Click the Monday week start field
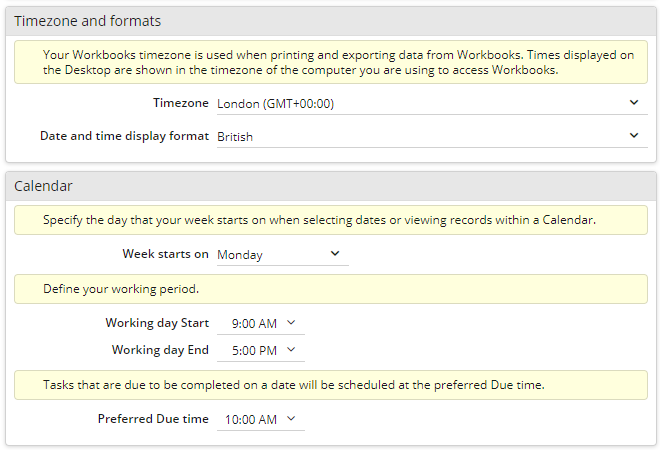 click(282, 254)
